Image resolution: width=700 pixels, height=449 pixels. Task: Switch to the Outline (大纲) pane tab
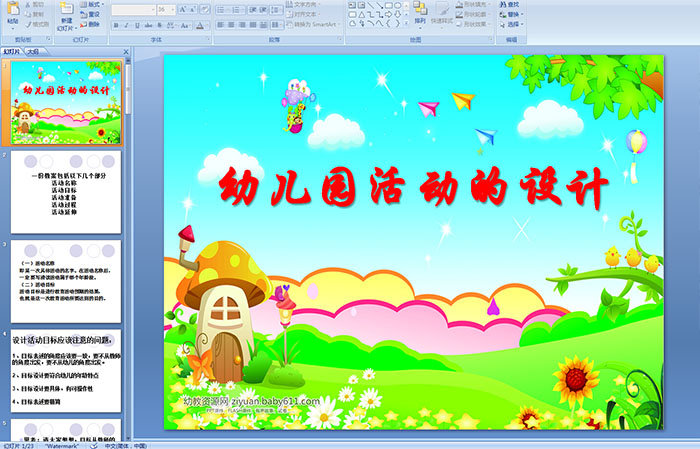coord(33,52)
